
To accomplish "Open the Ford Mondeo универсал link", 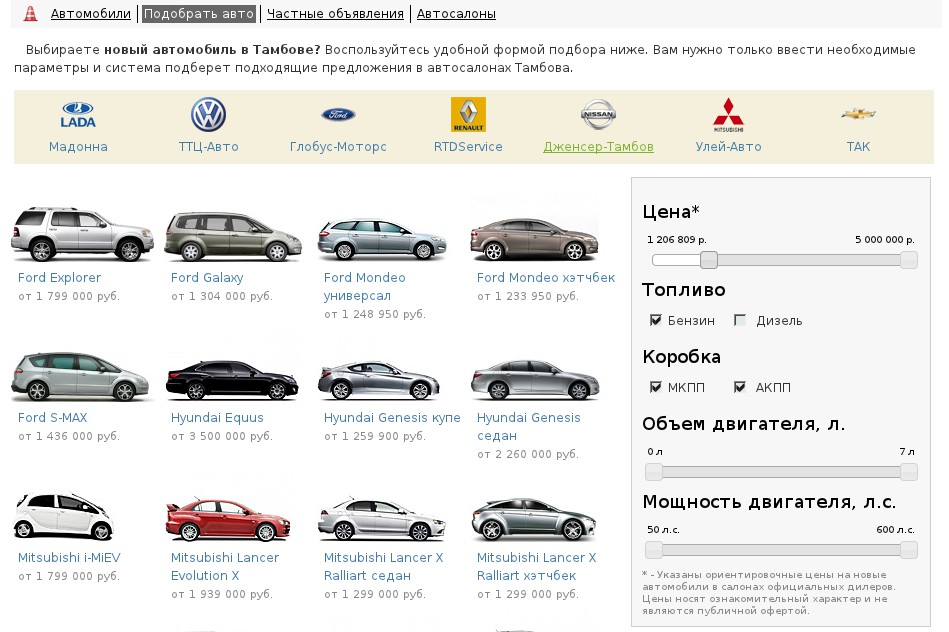I will click(x=365, y=286).
